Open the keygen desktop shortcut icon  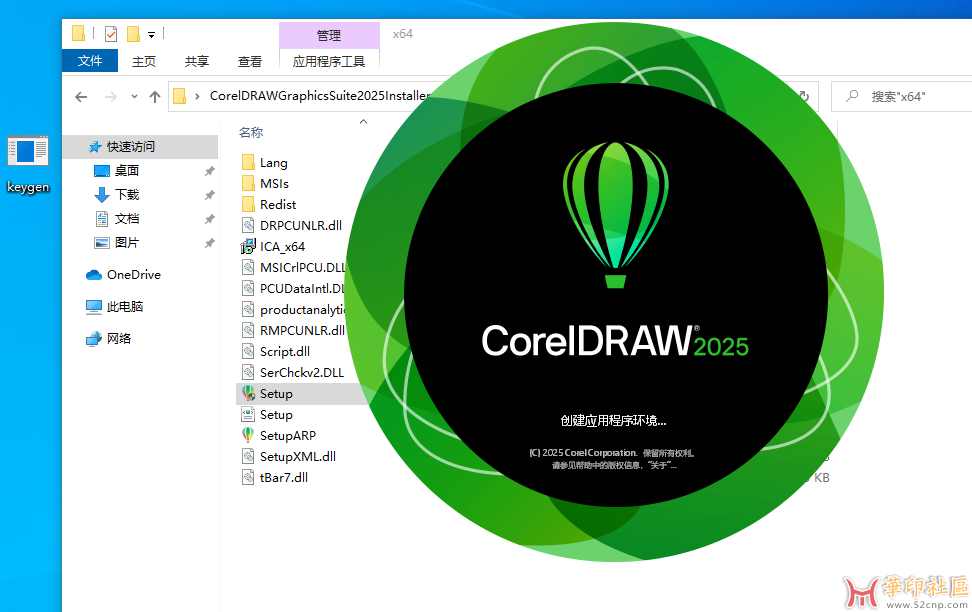[28, 151]
